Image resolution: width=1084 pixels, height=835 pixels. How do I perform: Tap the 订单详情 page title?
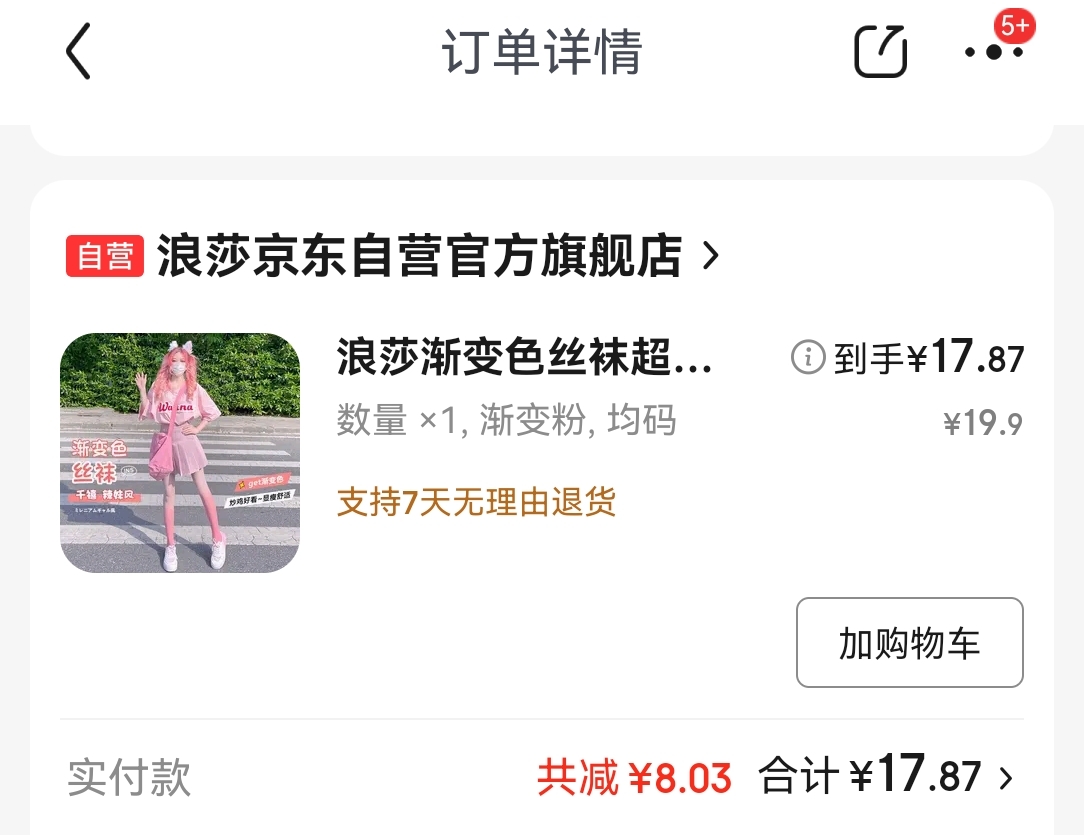coord(542,52)
